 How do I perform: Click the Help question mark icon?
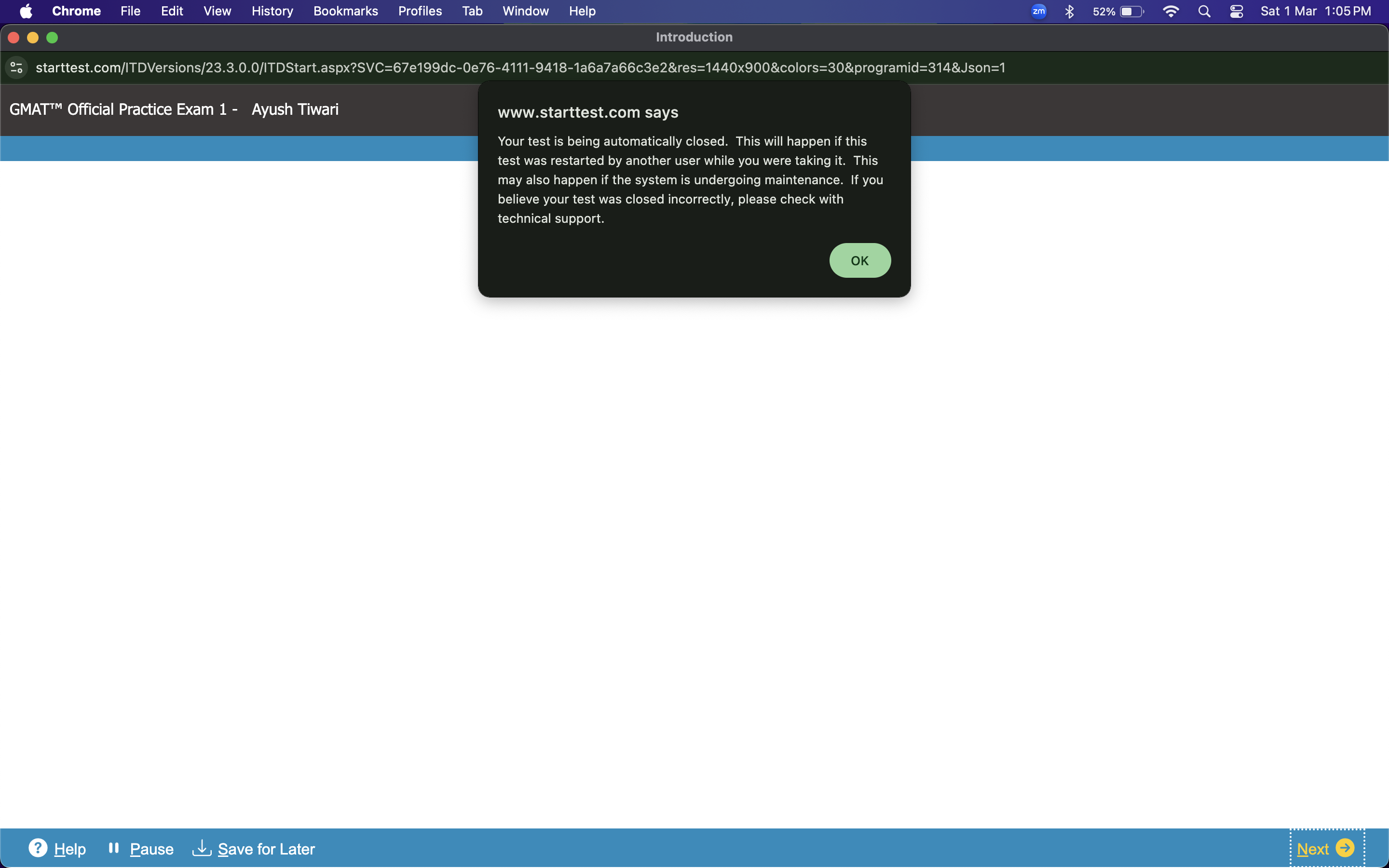pyautogui.click(x=38, y=848)
